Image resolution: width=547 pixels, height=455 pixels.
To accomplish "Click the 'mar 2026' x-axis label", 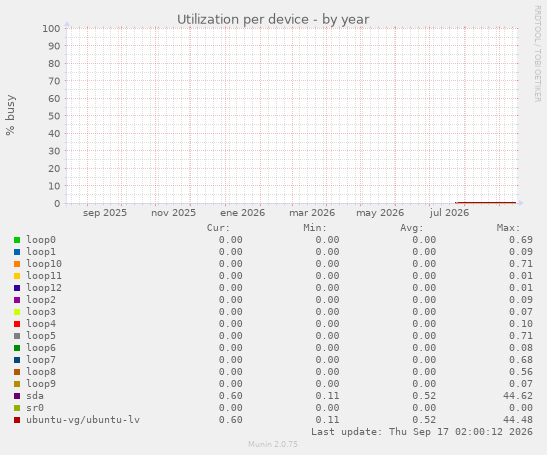I will tap(312, 213).
